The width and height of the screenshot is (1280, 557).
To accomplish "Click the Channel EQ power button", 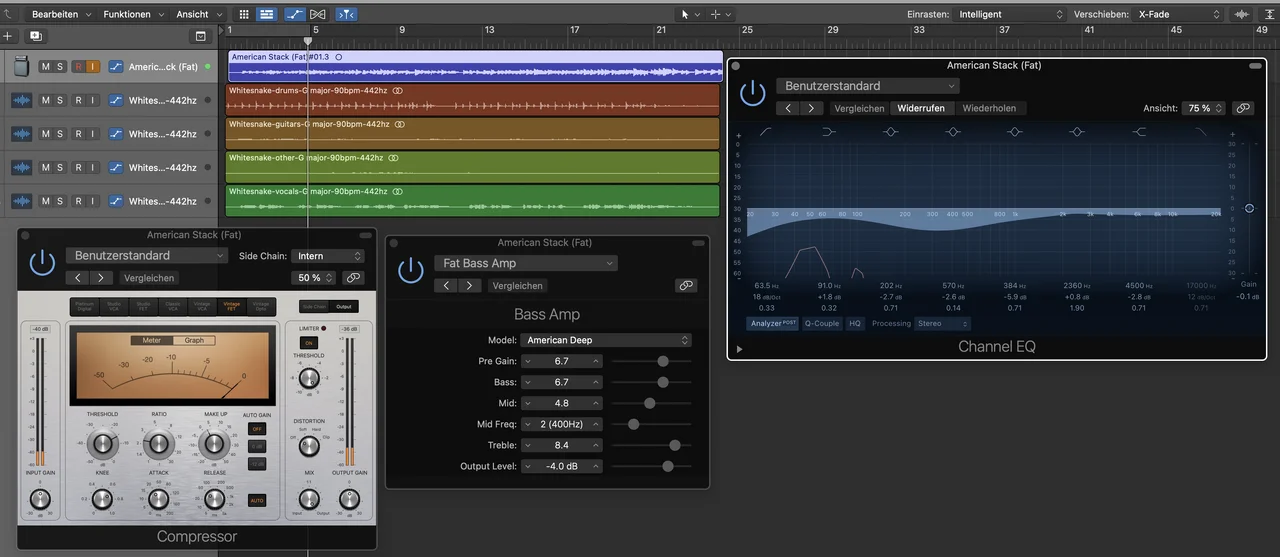I will pyautogui.click(x=752, y=94).
